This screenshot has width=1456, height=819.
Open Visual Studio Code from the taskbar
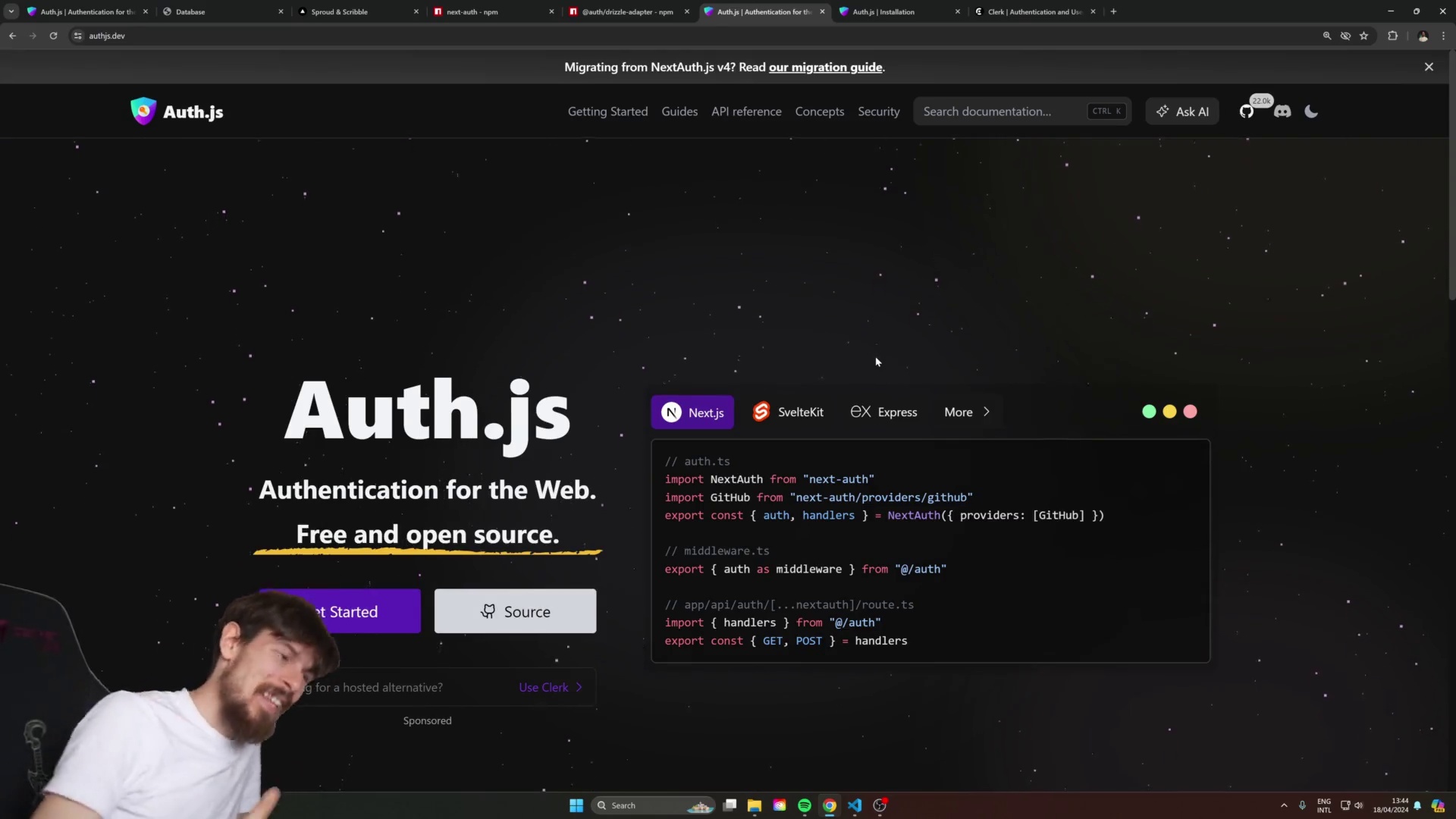(x=855, y=805)
